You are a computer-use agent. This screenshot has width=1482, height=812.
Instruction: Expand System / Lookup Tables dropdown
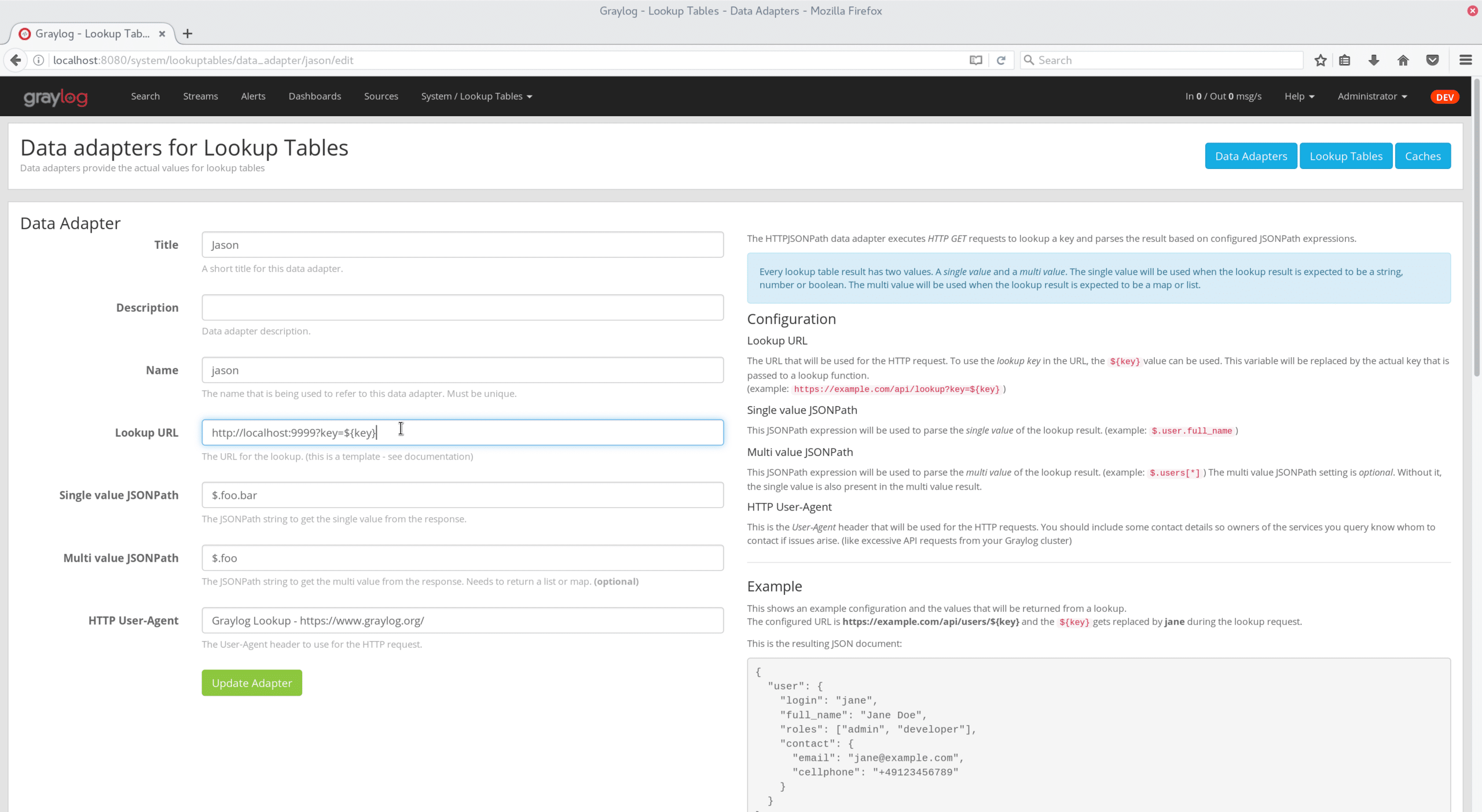click(x=476, y=96)
